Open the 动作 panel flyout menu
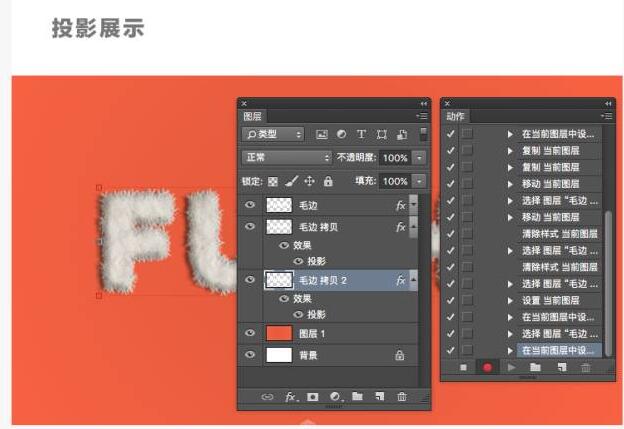 (606, 116)
